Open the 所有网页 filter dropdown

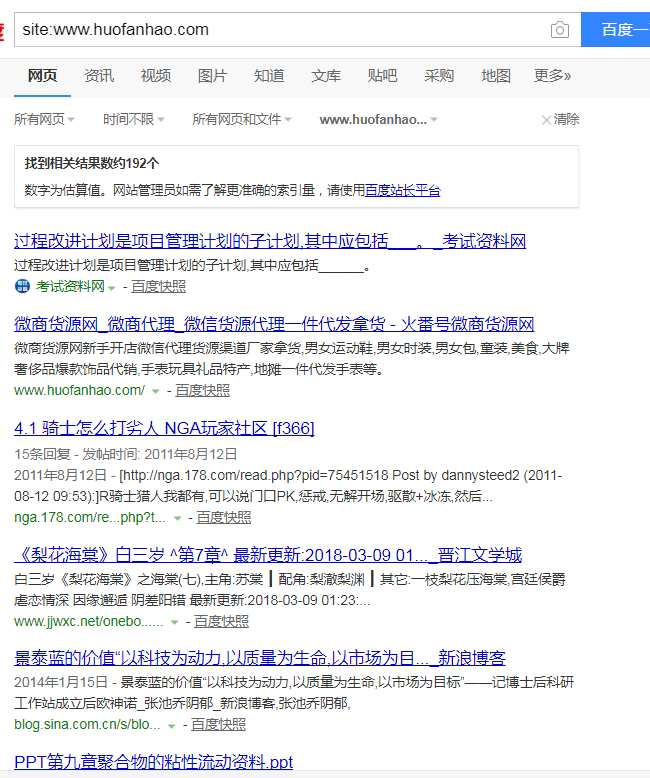click(x=44, y=120)
